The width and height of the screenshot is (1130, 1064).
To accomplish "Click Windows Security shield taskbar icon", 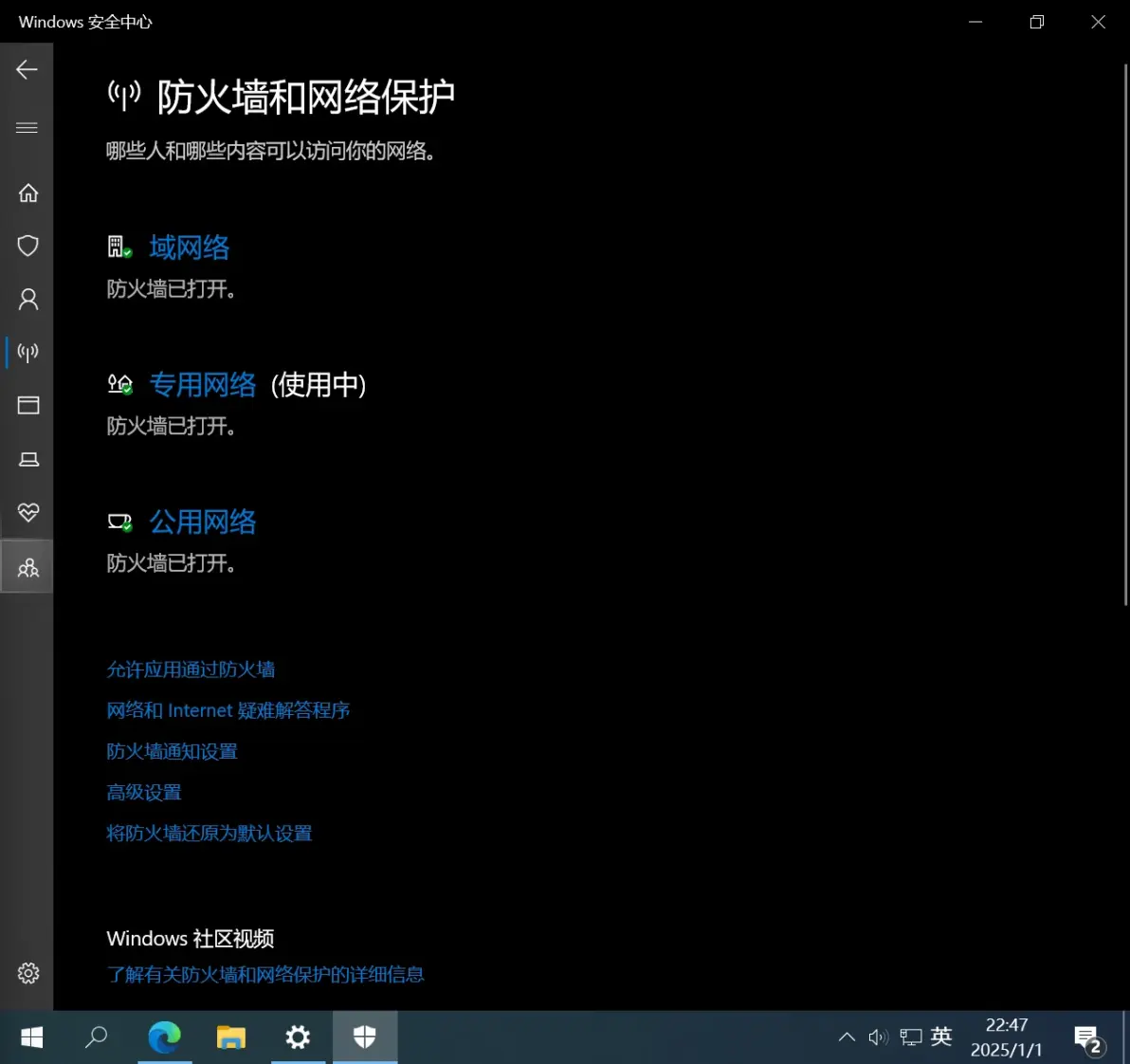I will pyautogui.click(x=365, y=1037).
